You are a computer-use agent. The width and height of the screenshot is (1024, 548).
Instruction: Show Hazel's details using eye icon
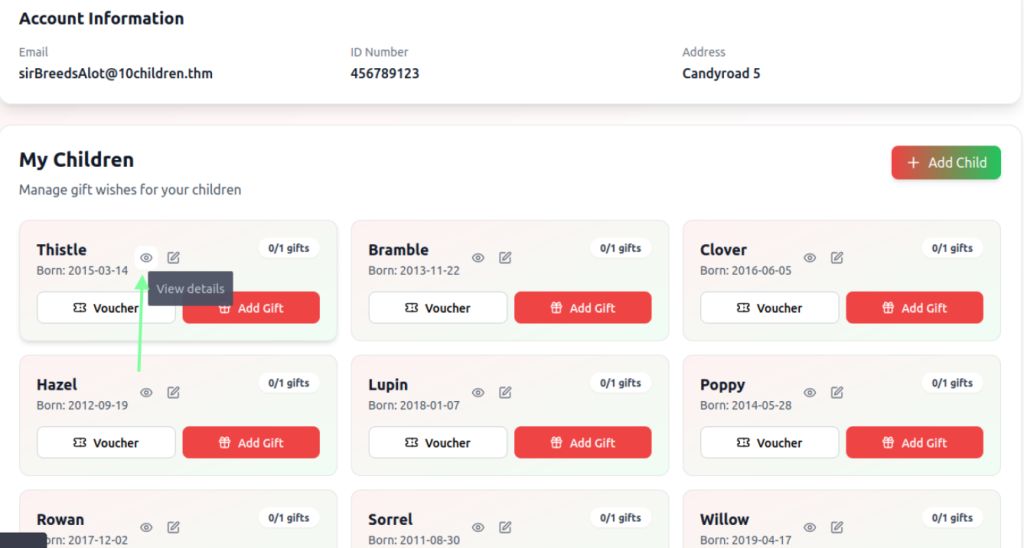(146, 393)
